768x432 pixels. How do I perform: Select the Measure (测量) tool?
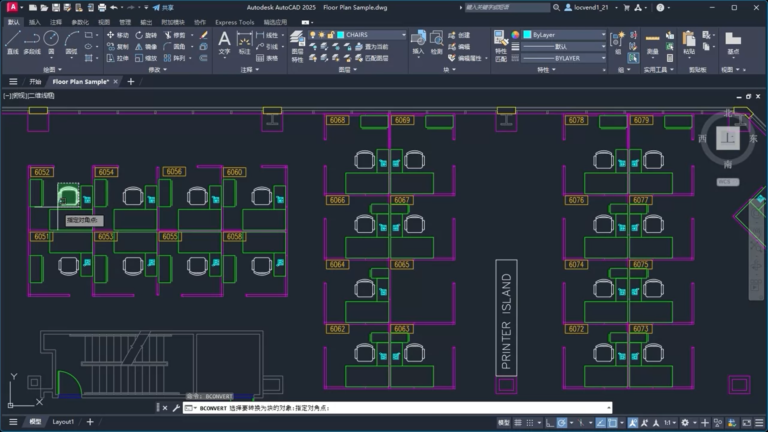pyautogui.click(x=652, y=43)
